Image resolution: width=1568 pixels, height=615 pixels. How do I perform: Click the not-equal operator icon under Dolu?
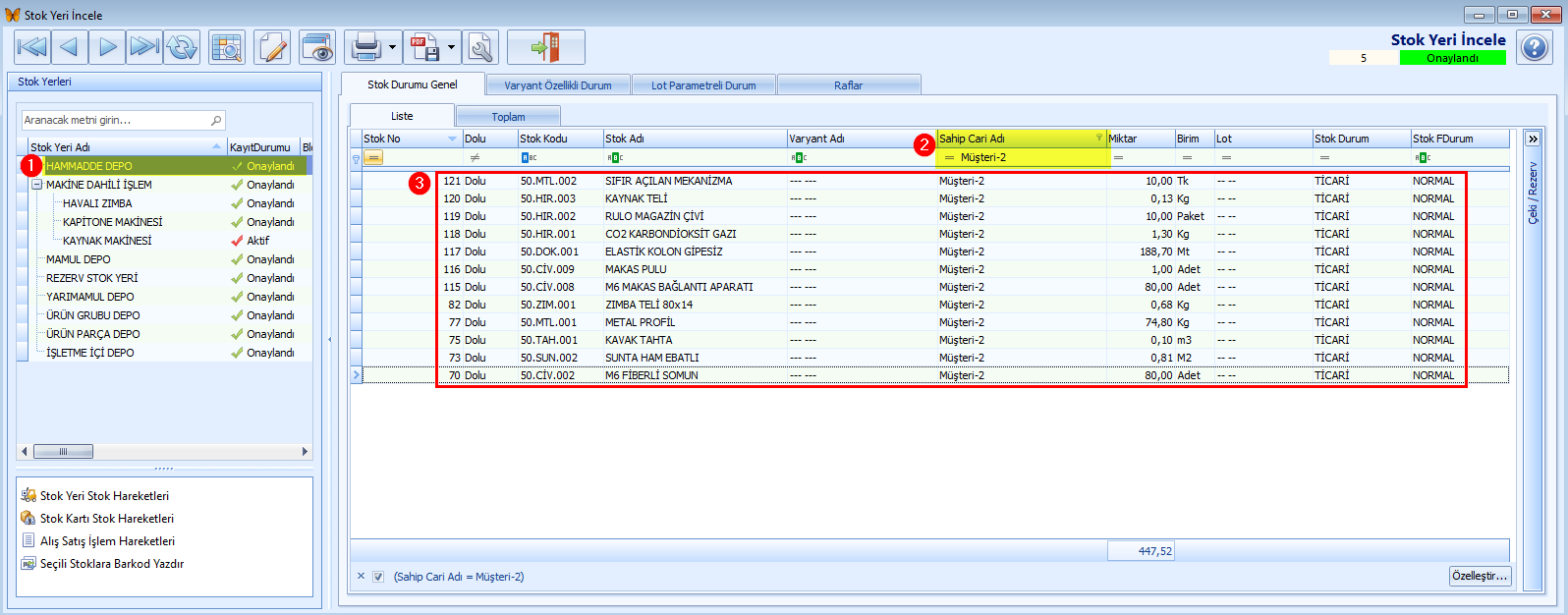(475, 157)
